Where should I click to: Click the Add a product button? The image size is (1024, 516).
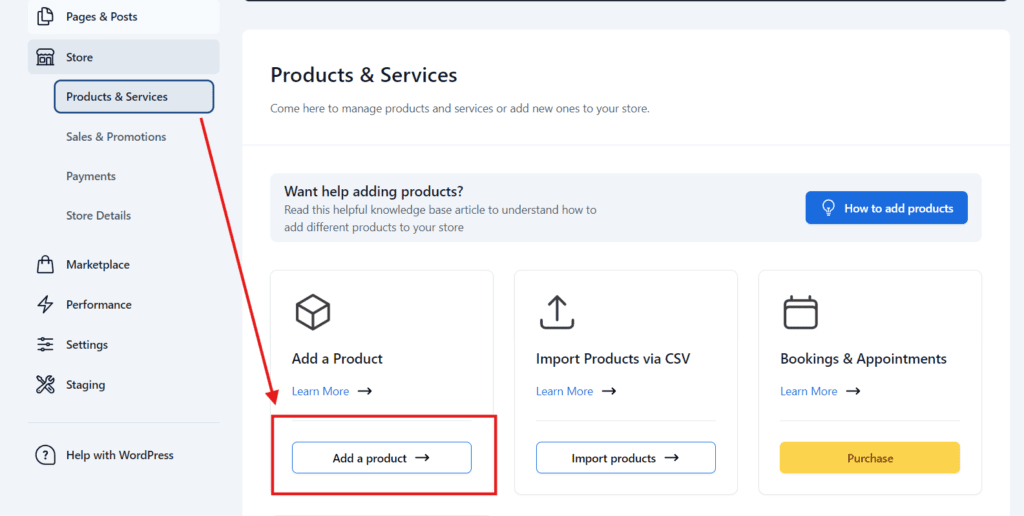point(381,458)
